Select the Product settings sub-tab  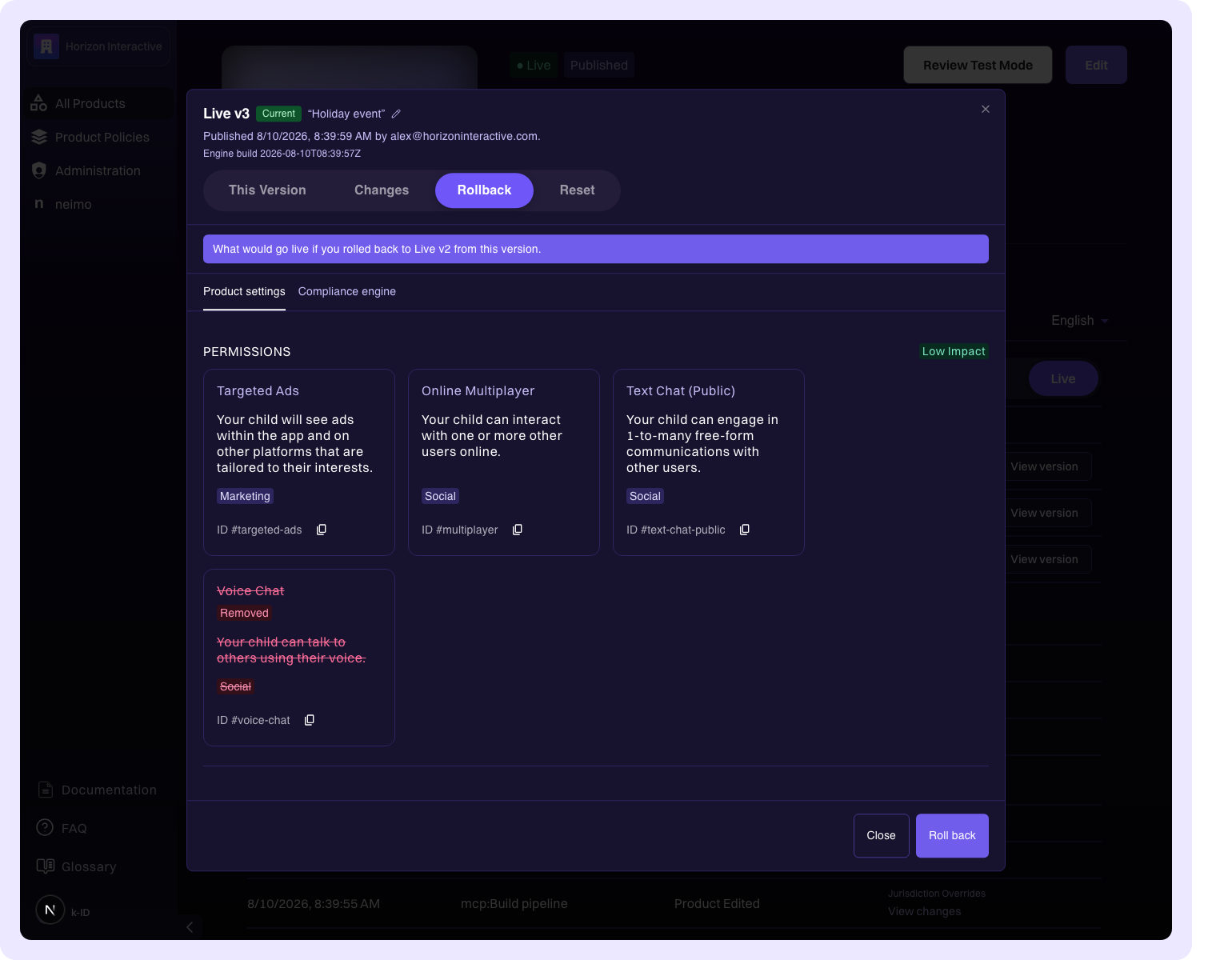(x=244, y=292)
